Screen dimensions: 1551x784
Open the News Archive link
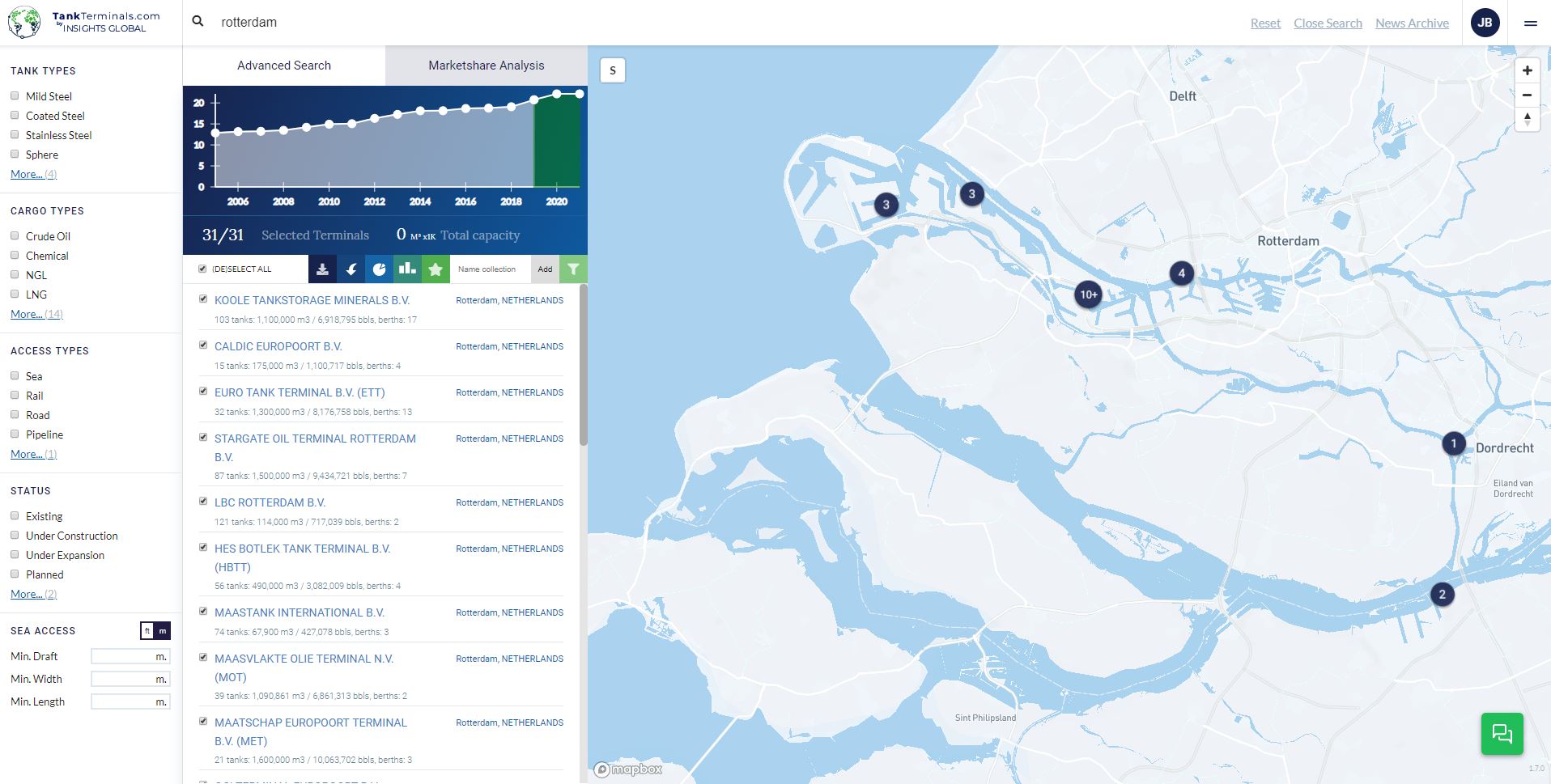pos(1412,23)
